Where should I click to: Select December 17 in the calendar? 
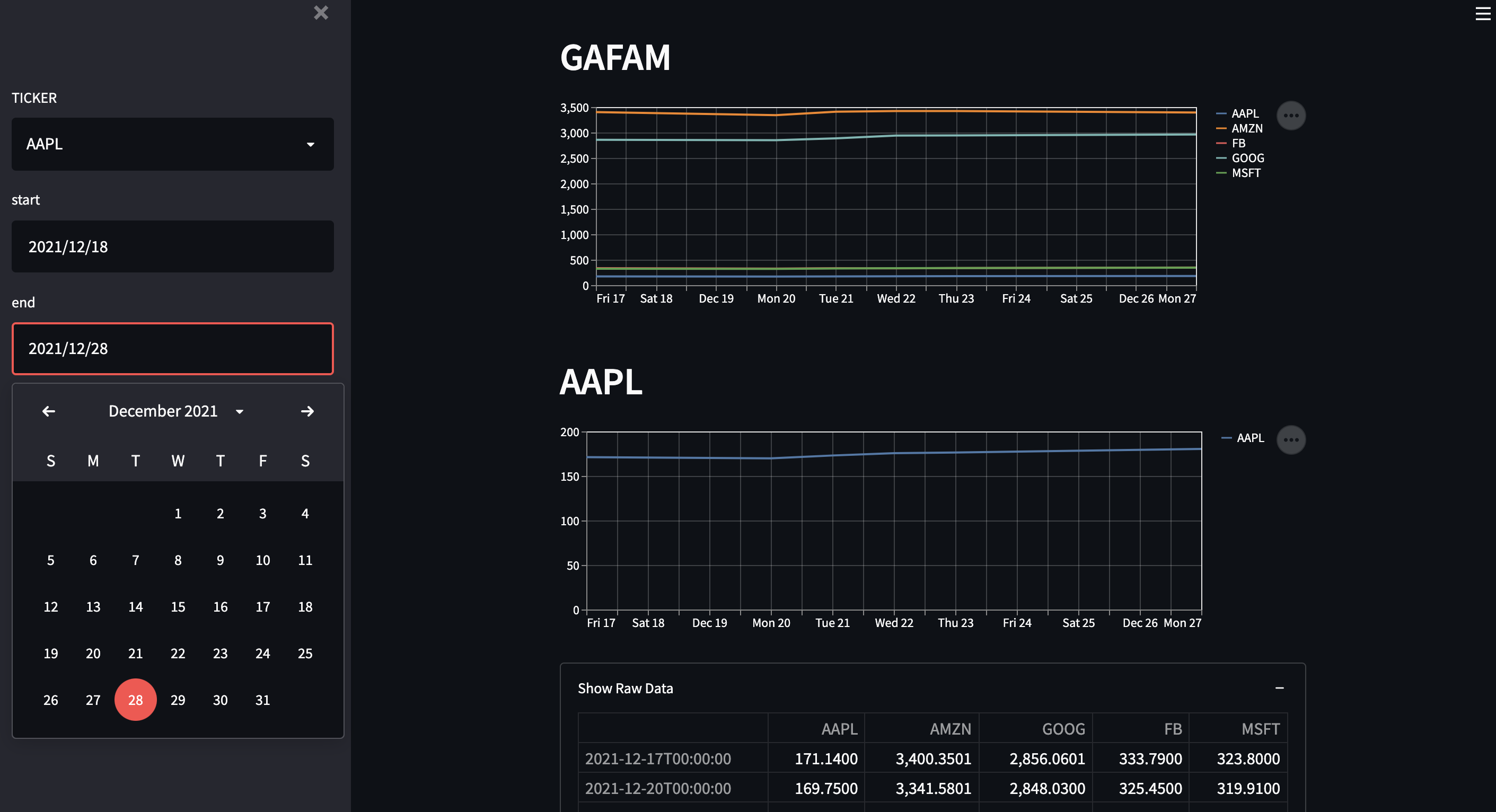(x=262, y=607)
